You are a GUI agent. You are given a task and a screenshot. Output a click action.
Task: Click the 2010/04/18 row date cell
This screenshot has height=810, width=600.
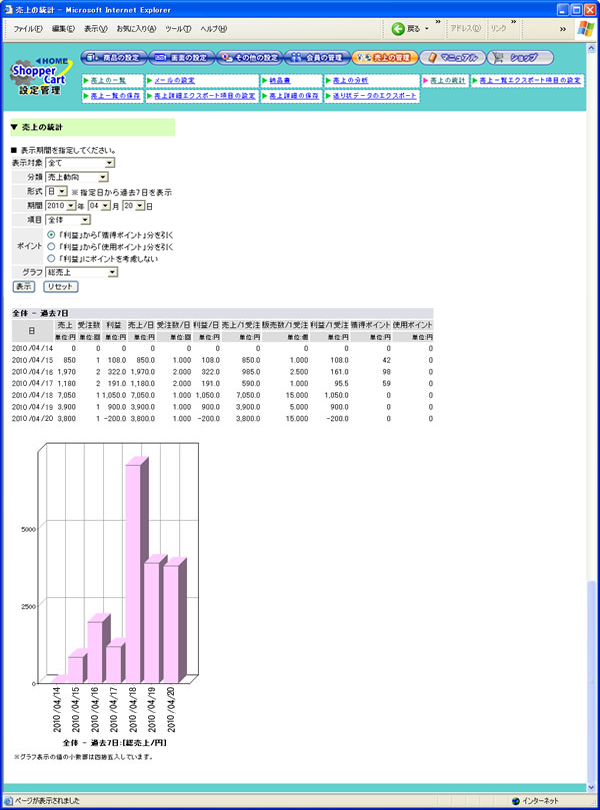[x=33, y=395]
